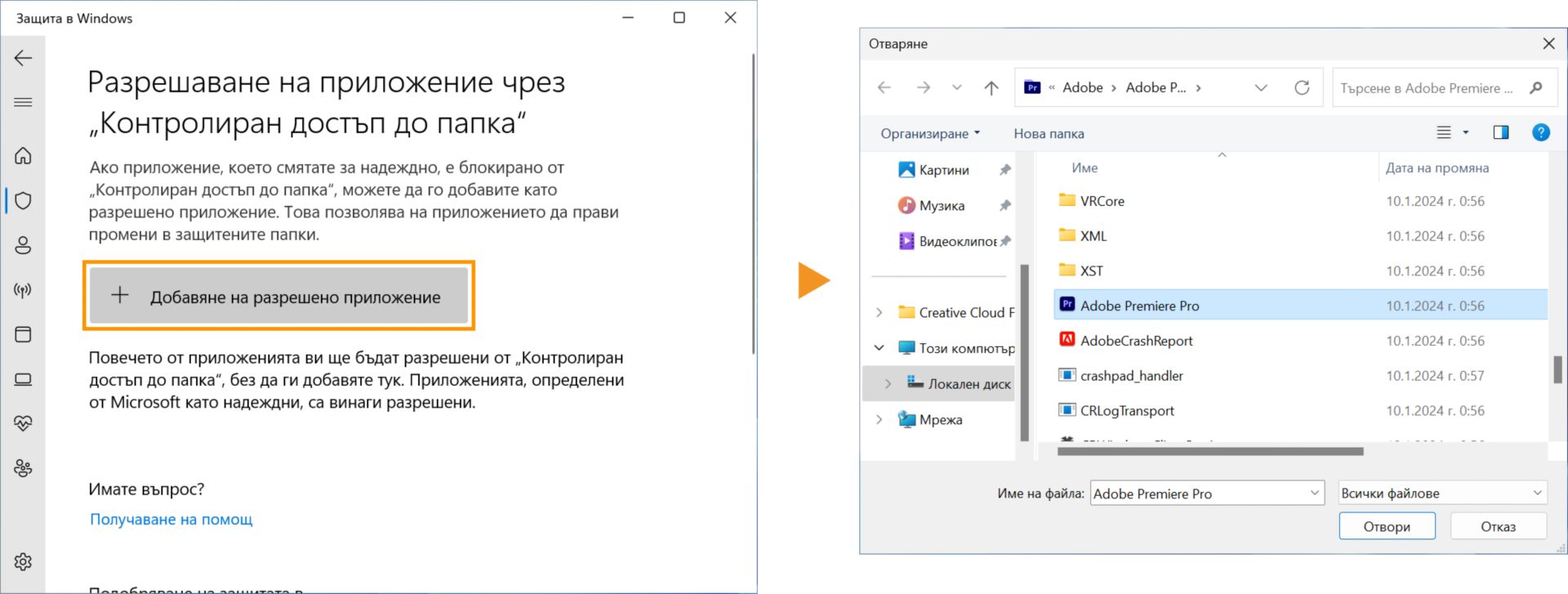This screenshot has width=1568, height=594.
Task: Click Нова папка button
Action: [1049, 133]
